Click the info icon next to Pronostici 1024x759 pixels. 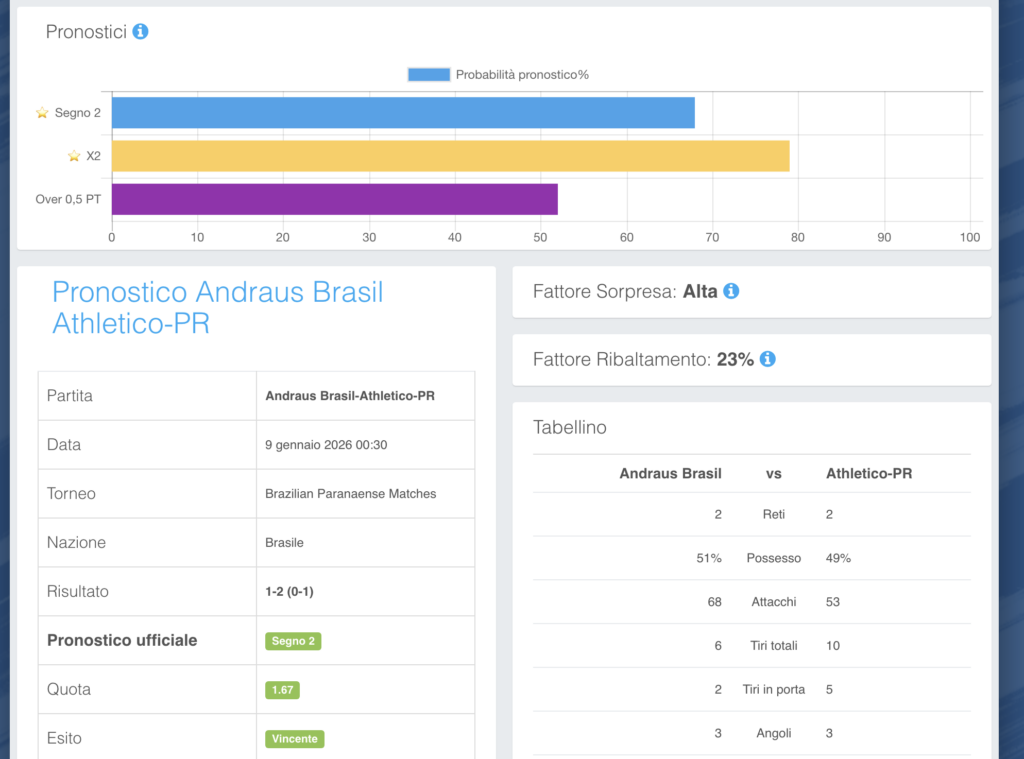coord(140,32)
